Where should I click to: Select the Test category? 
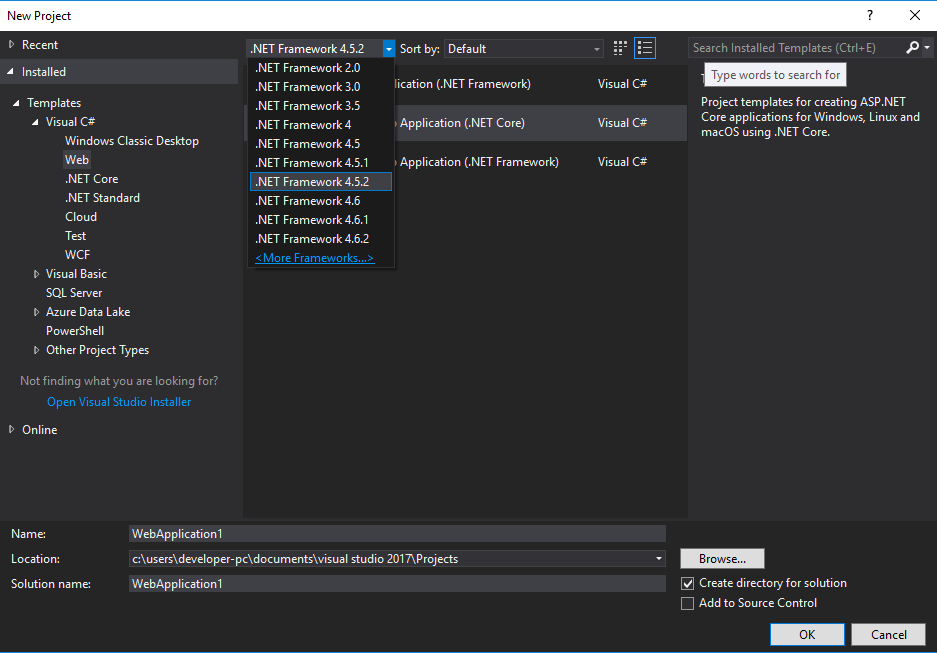coord(75,236)
